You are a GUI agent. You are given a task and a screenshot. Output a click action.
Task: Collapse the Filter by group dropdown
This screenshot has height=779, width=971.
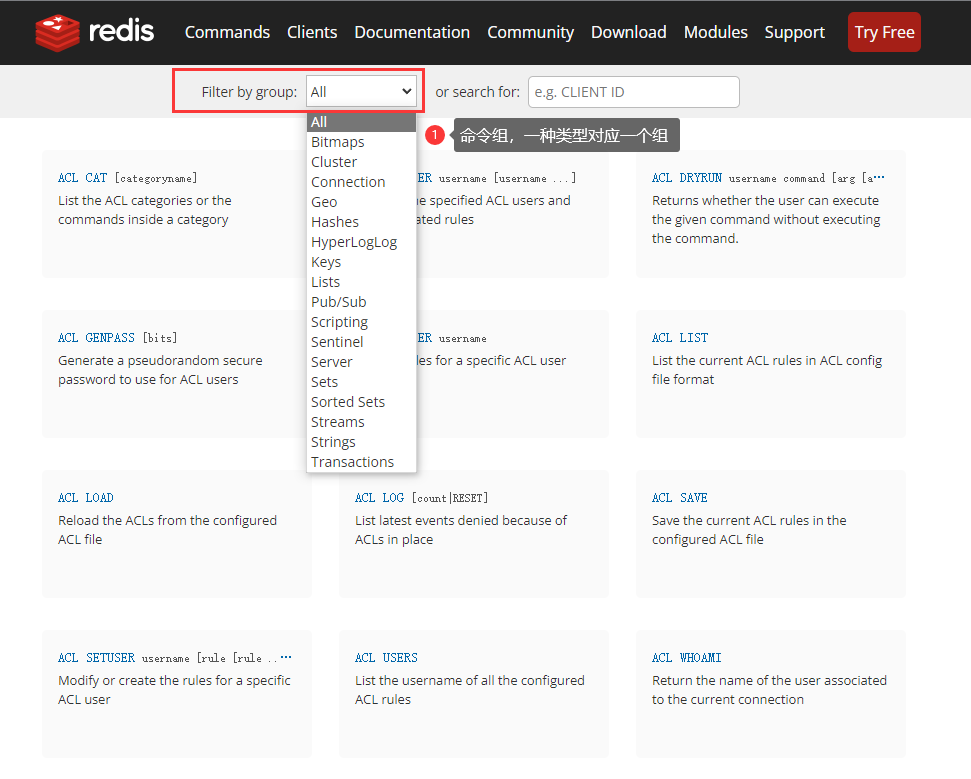362,92
